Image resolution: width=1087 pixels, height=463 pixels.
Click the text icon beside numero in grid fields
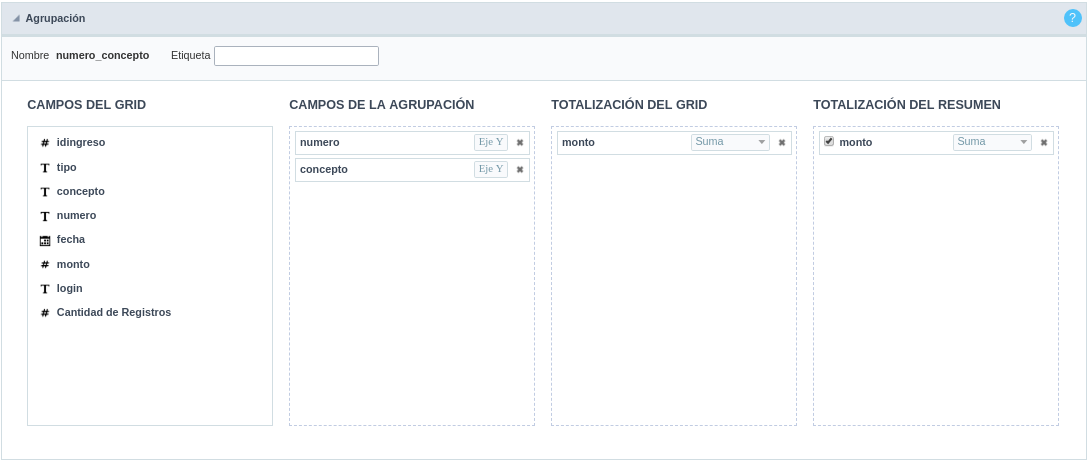coord(44,216)
